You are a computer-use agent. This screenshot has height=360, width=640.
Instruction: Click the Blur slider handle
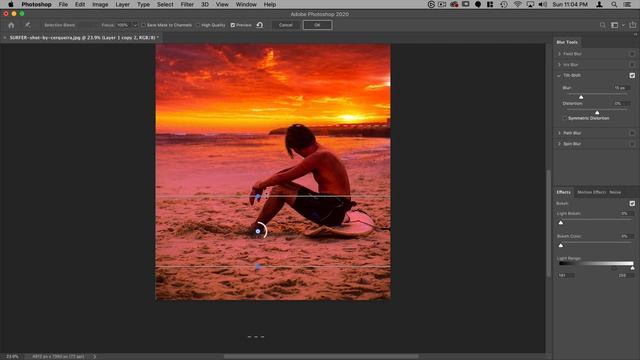click(x=581, y=97)
